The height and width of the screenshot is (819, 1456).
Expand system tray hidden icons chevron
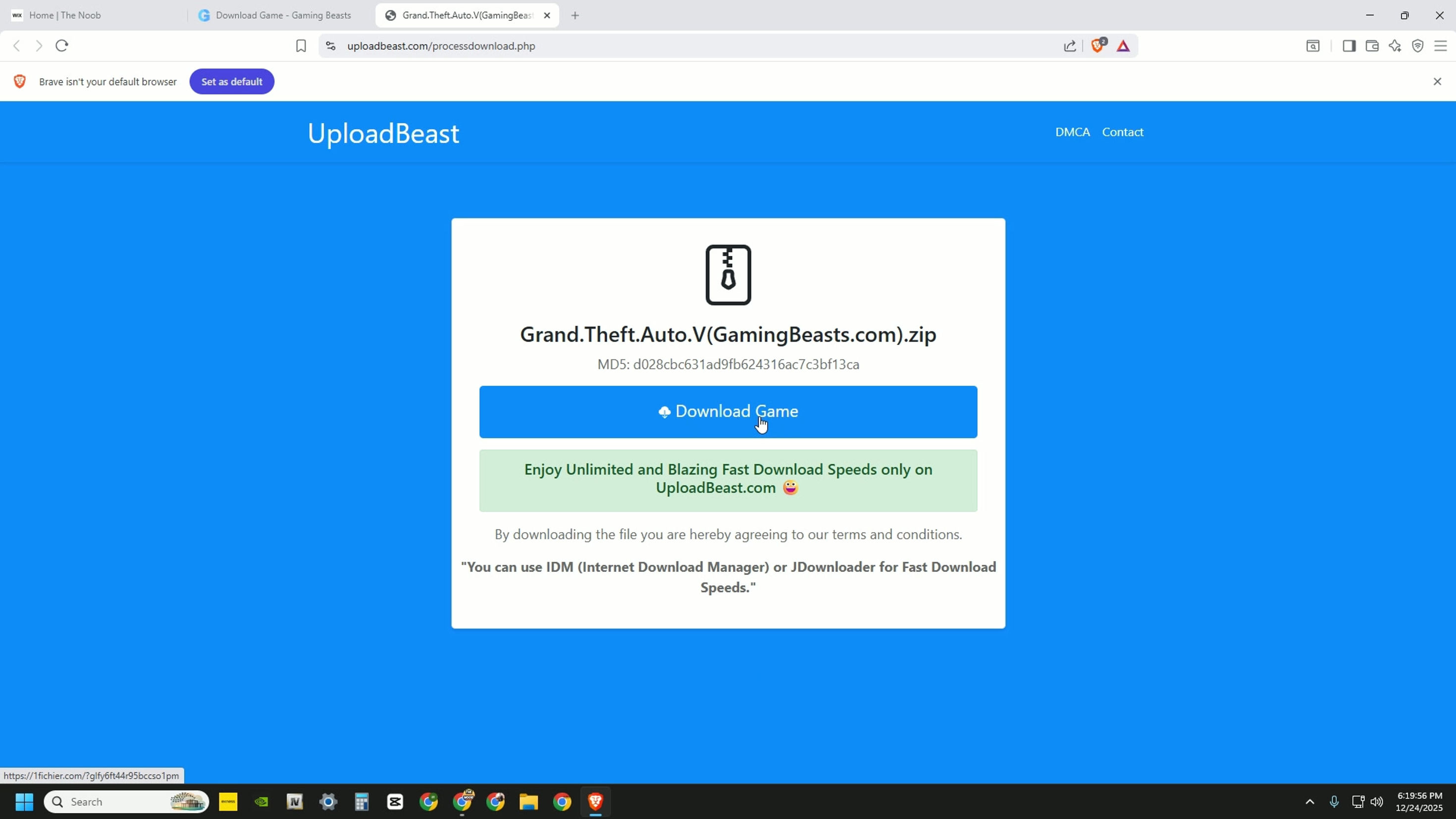1309,802
